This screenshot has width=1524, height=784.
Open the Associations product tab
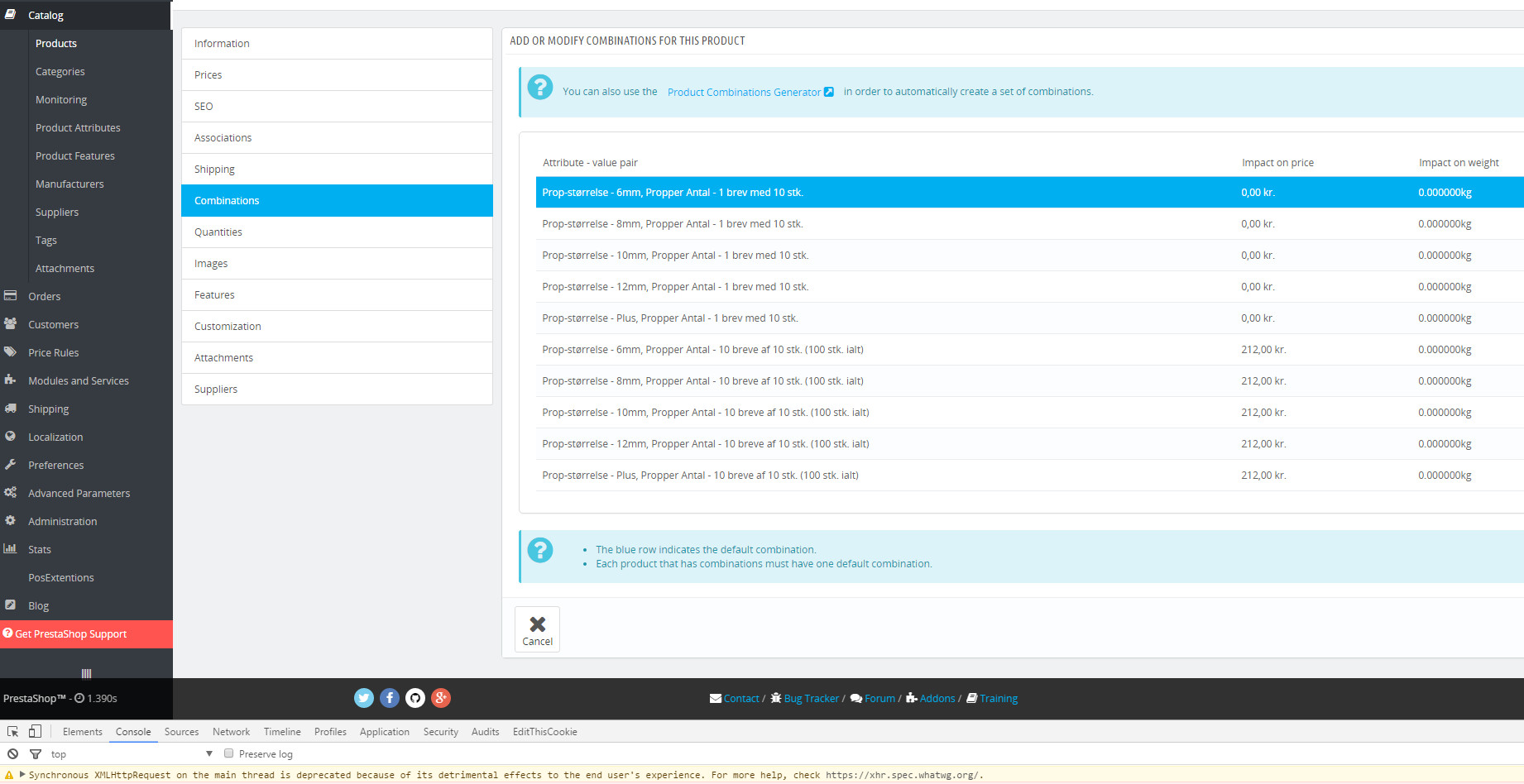pos(337,138)
